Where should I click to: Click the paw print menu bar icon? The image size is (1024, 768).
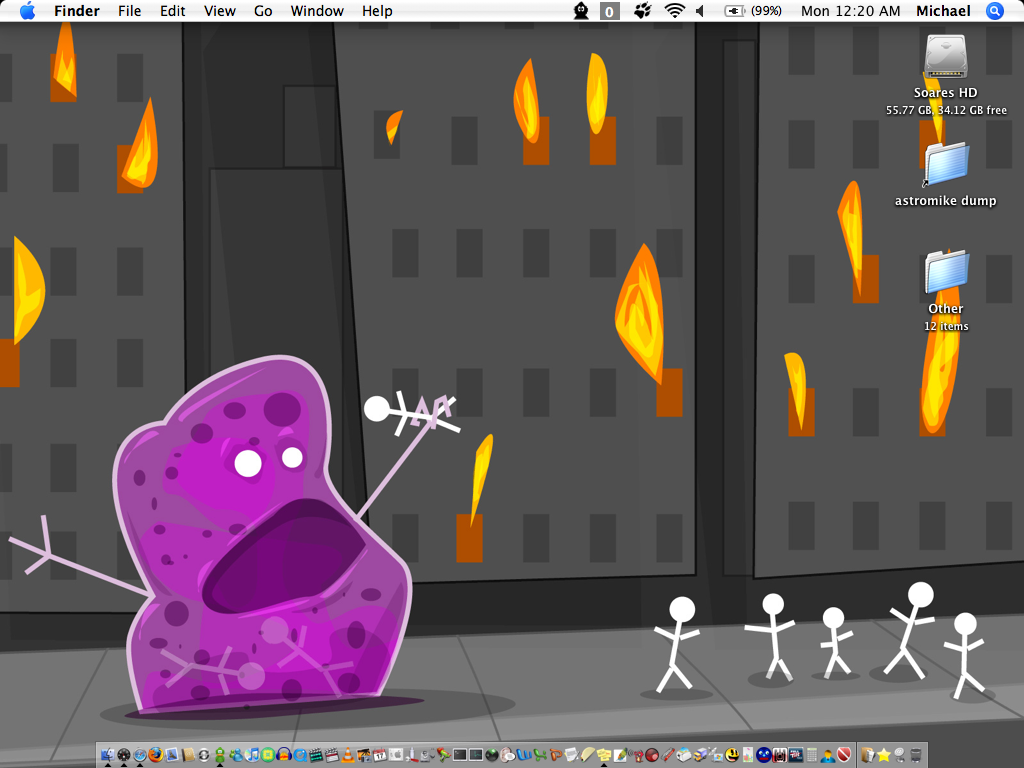643,10
